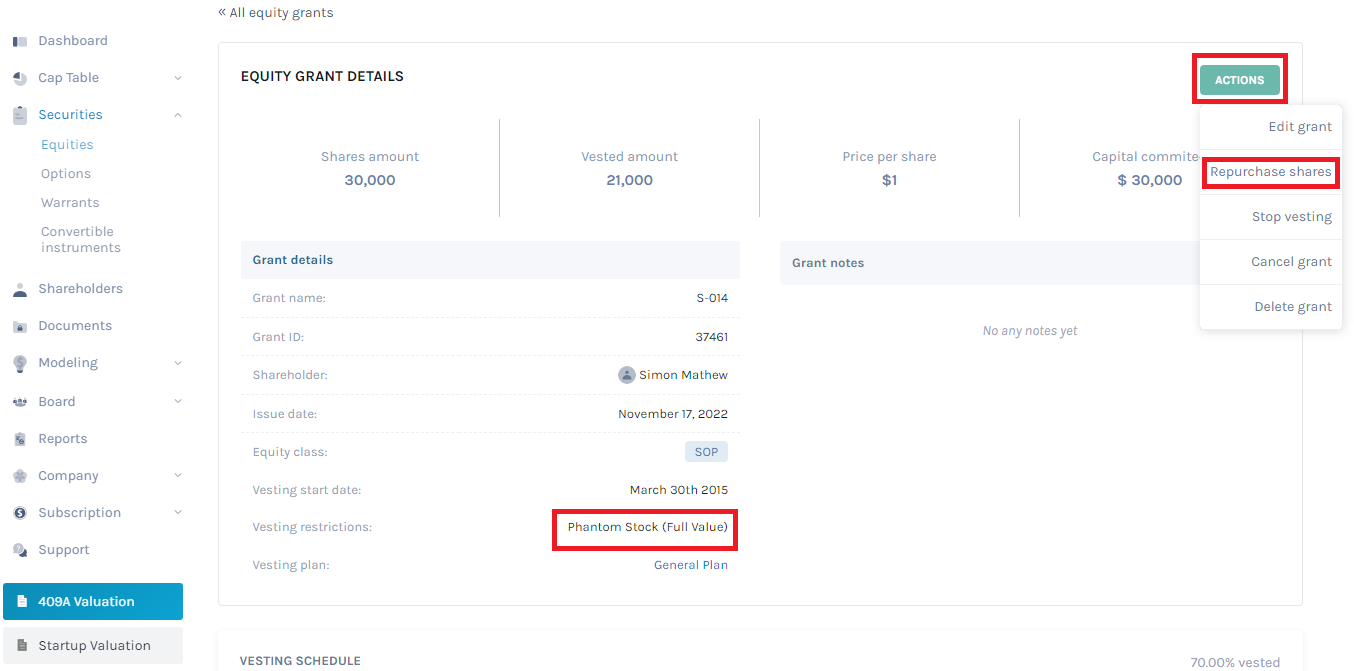Click the Dashboard icon in sidebar
This screenshot has width=1354, height=671.
point(20,41)
